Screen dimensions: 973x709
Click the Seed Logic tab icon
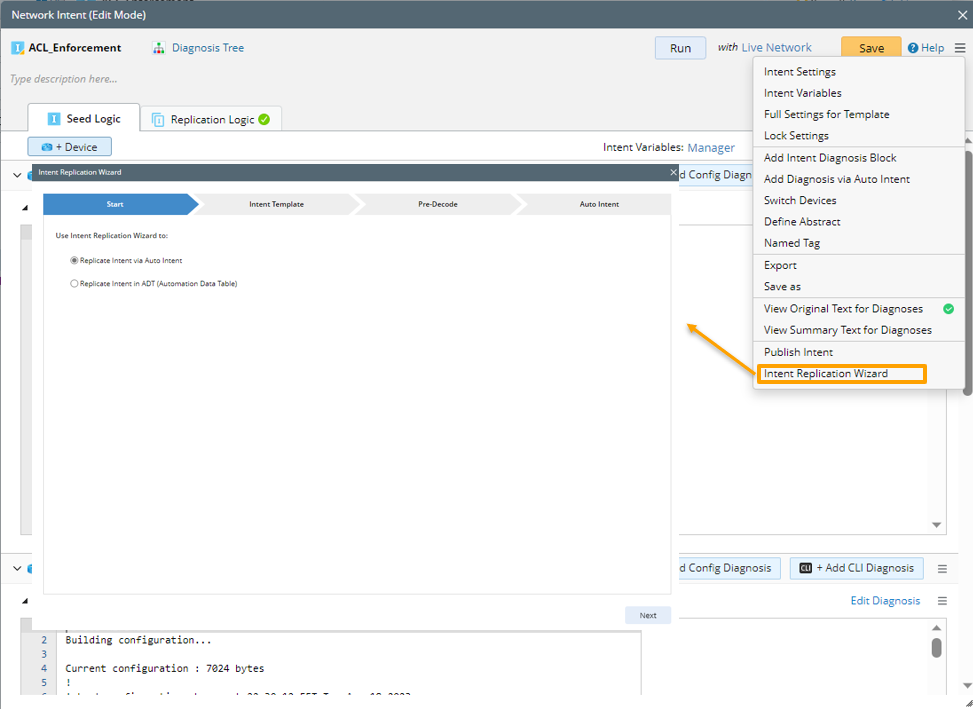pos(54,118)
